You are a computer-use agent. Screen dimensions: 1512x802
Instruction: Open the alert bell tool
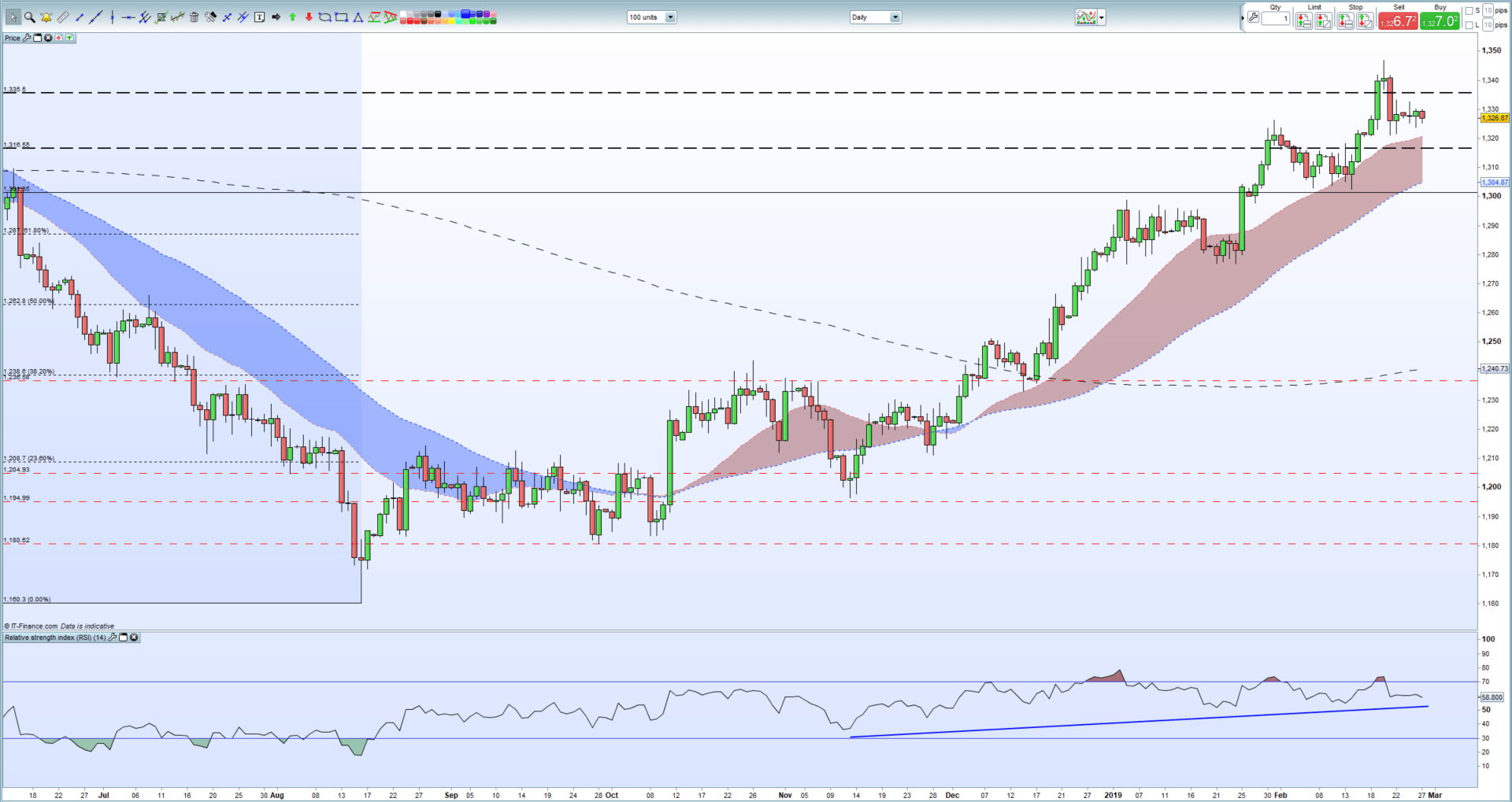coord(46,17)
